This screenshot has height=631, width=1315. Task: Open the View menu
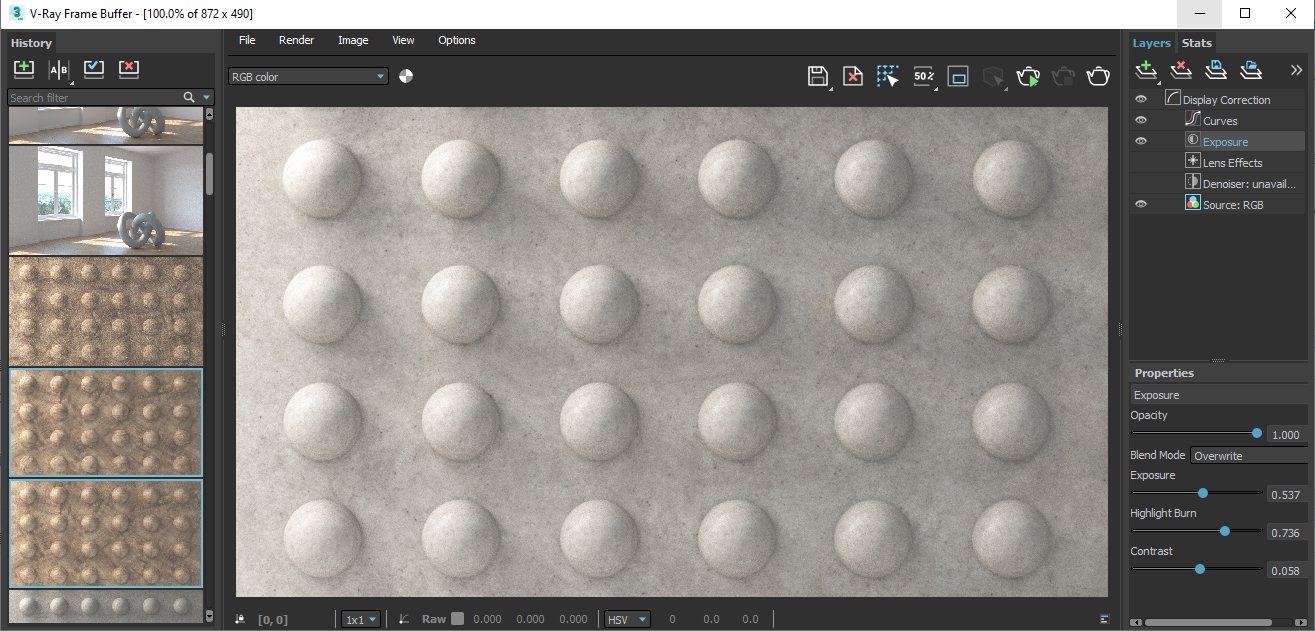coord(403,40)
